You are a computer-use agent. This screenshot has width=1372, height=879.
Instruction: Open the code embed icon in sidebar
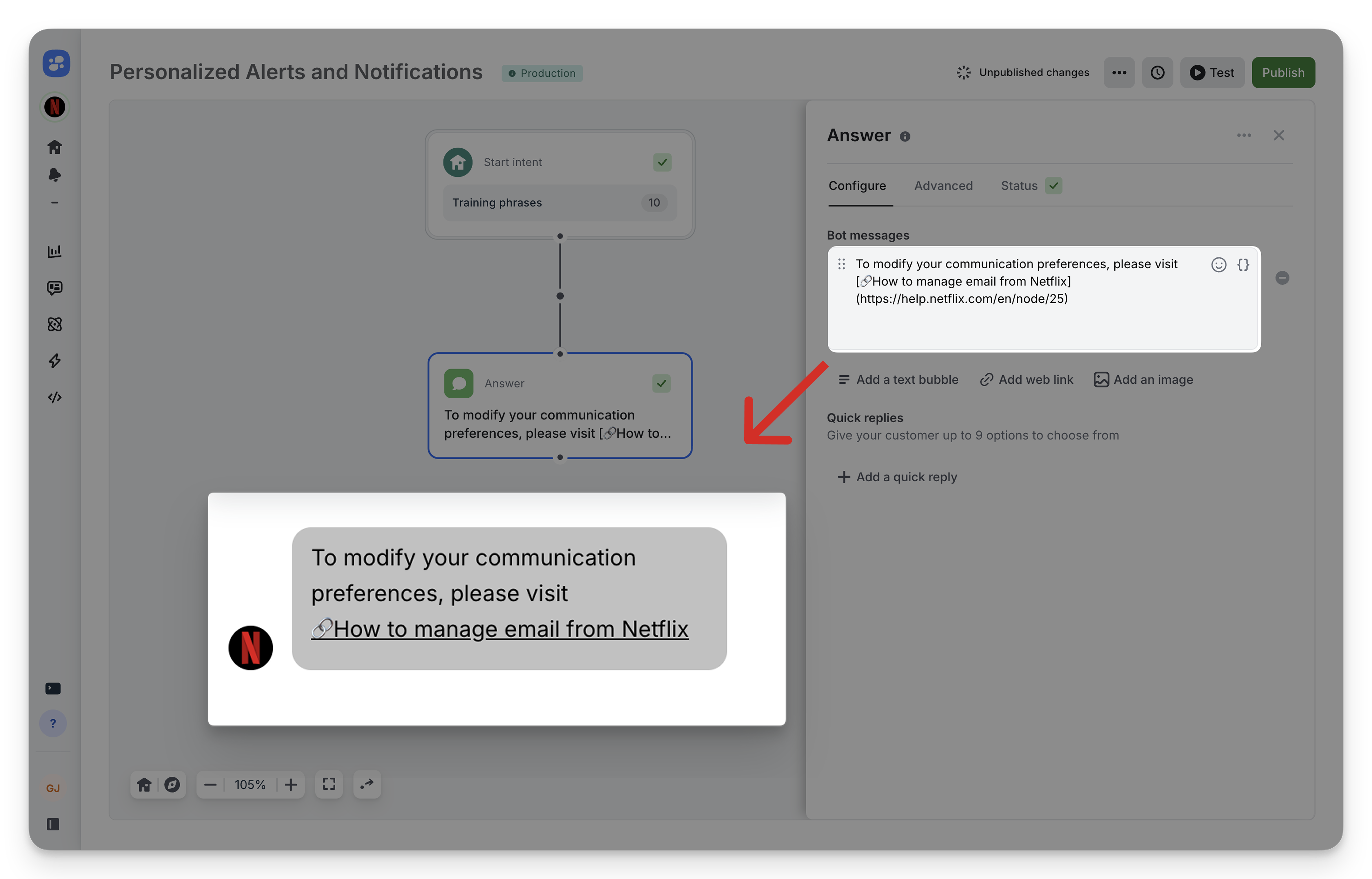[55, 397]
